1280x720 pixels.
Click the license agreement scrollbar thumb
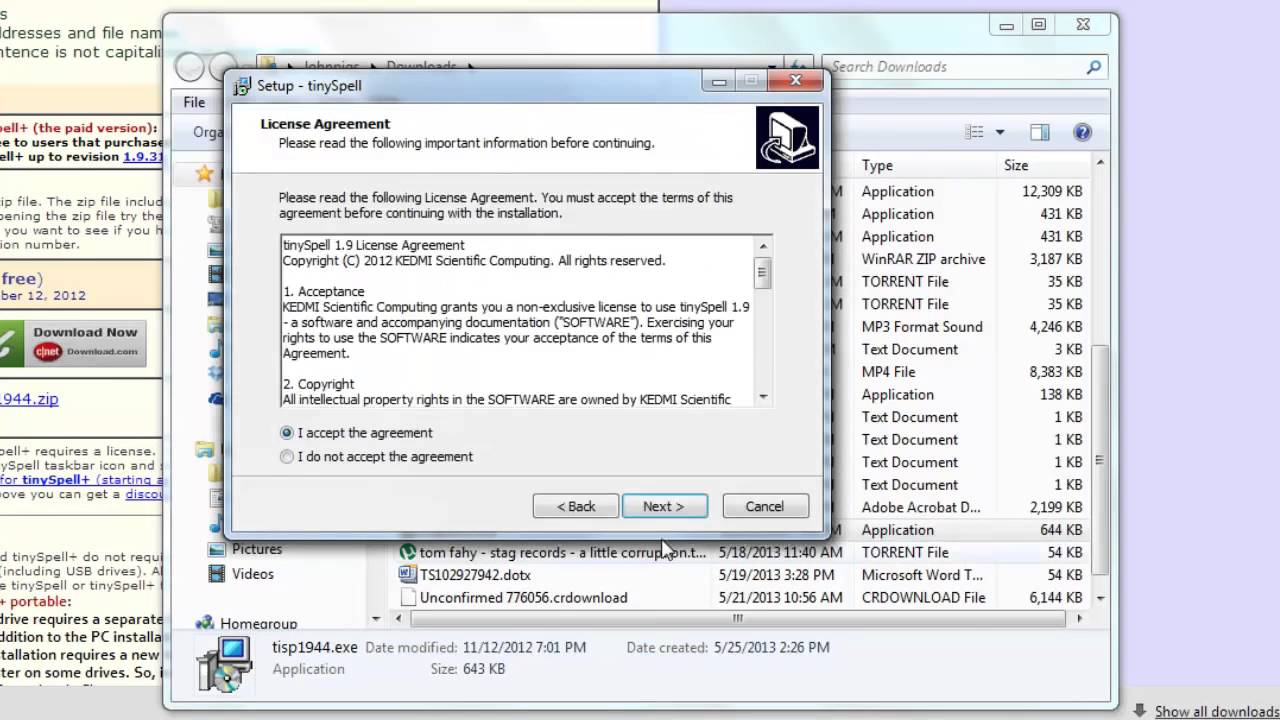coord(764,273)
